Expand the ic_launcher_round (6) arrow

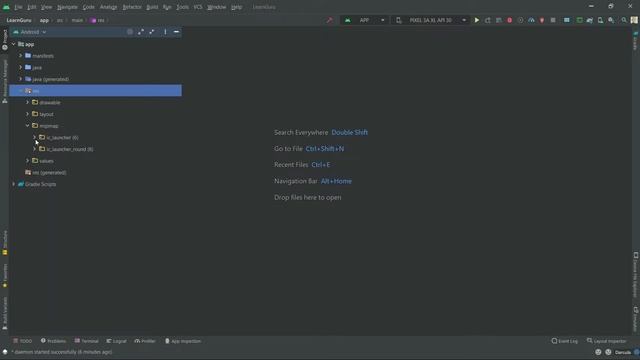point(35,149)
